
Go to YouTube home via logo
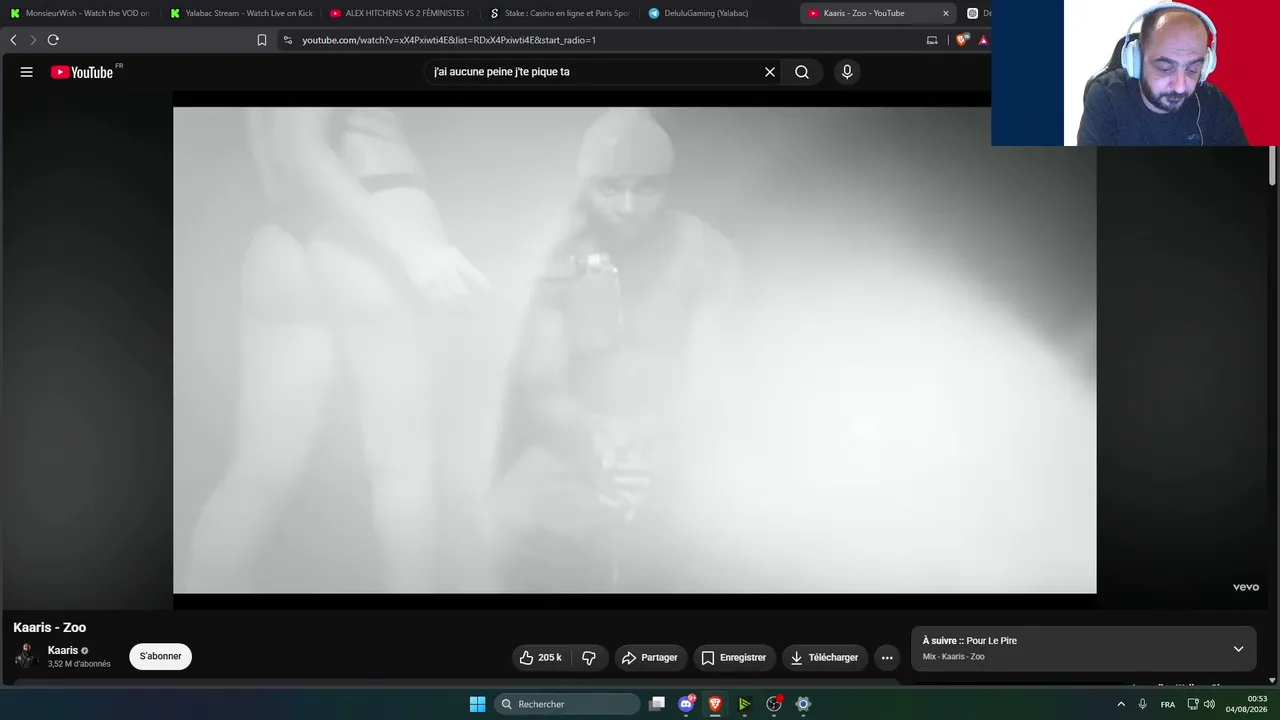click(83, 72)
